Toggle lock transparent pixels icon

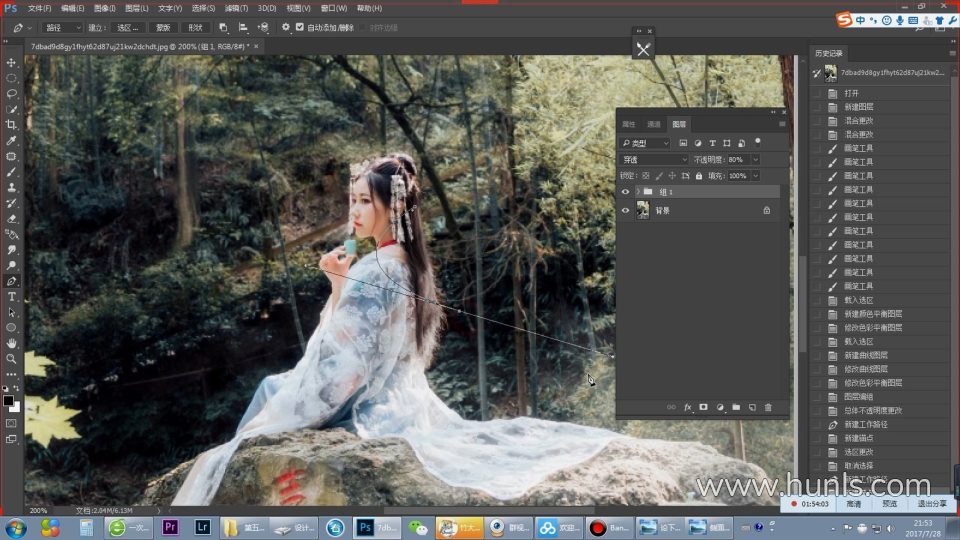tap(646, 176)
